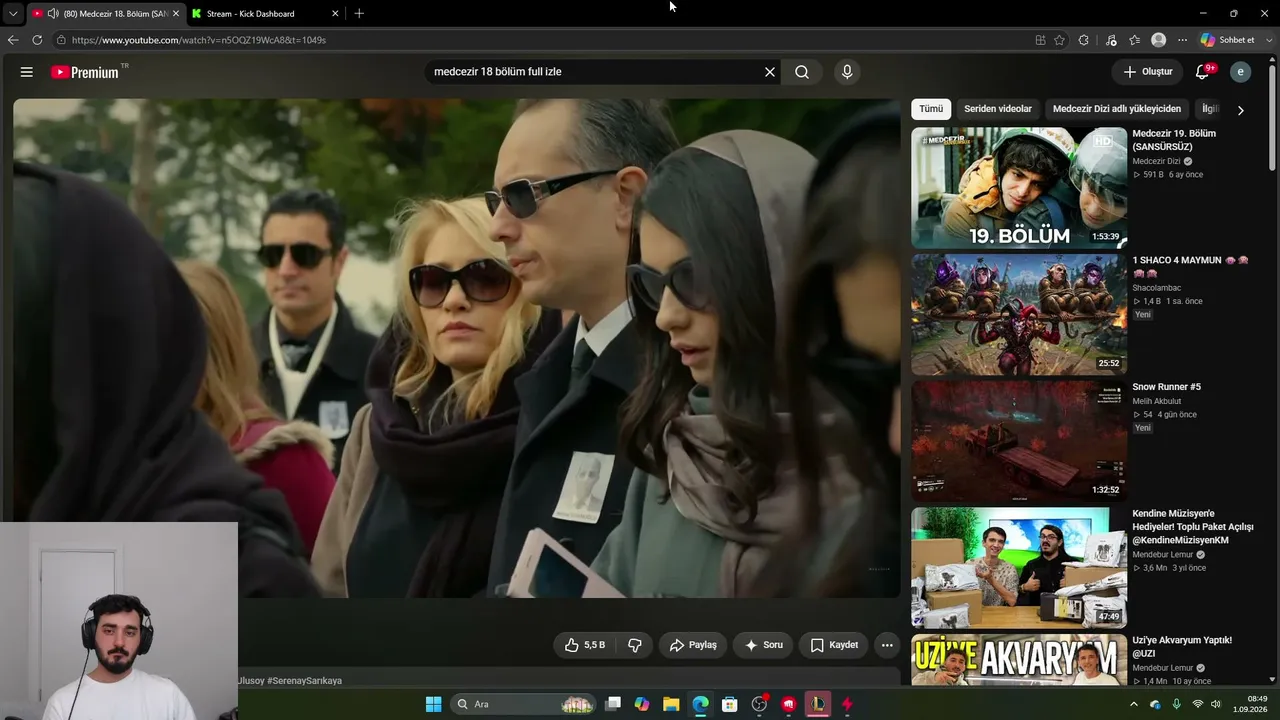
Task: Click the taskbar Ara search box
Action: (x=524, y=704)
